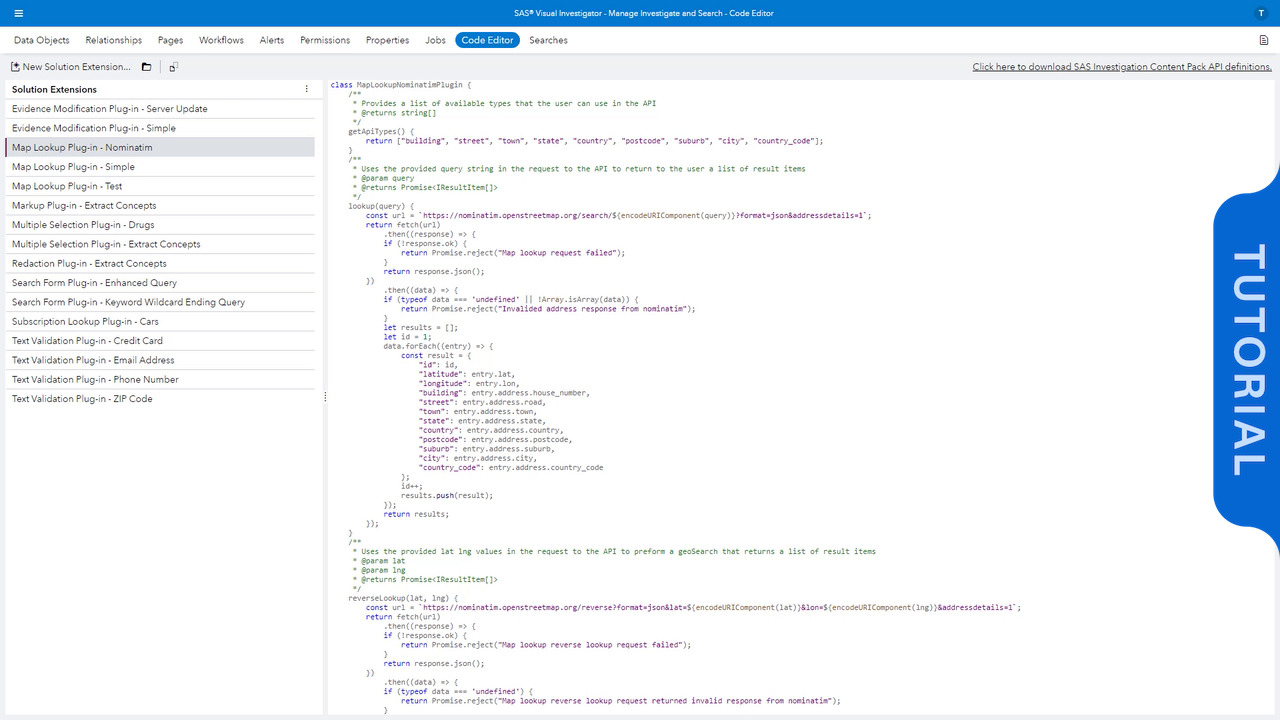Select Text Validation Plug-in - Credit Card
This screenshot has height=720, width=1280.
coord(160,341)
